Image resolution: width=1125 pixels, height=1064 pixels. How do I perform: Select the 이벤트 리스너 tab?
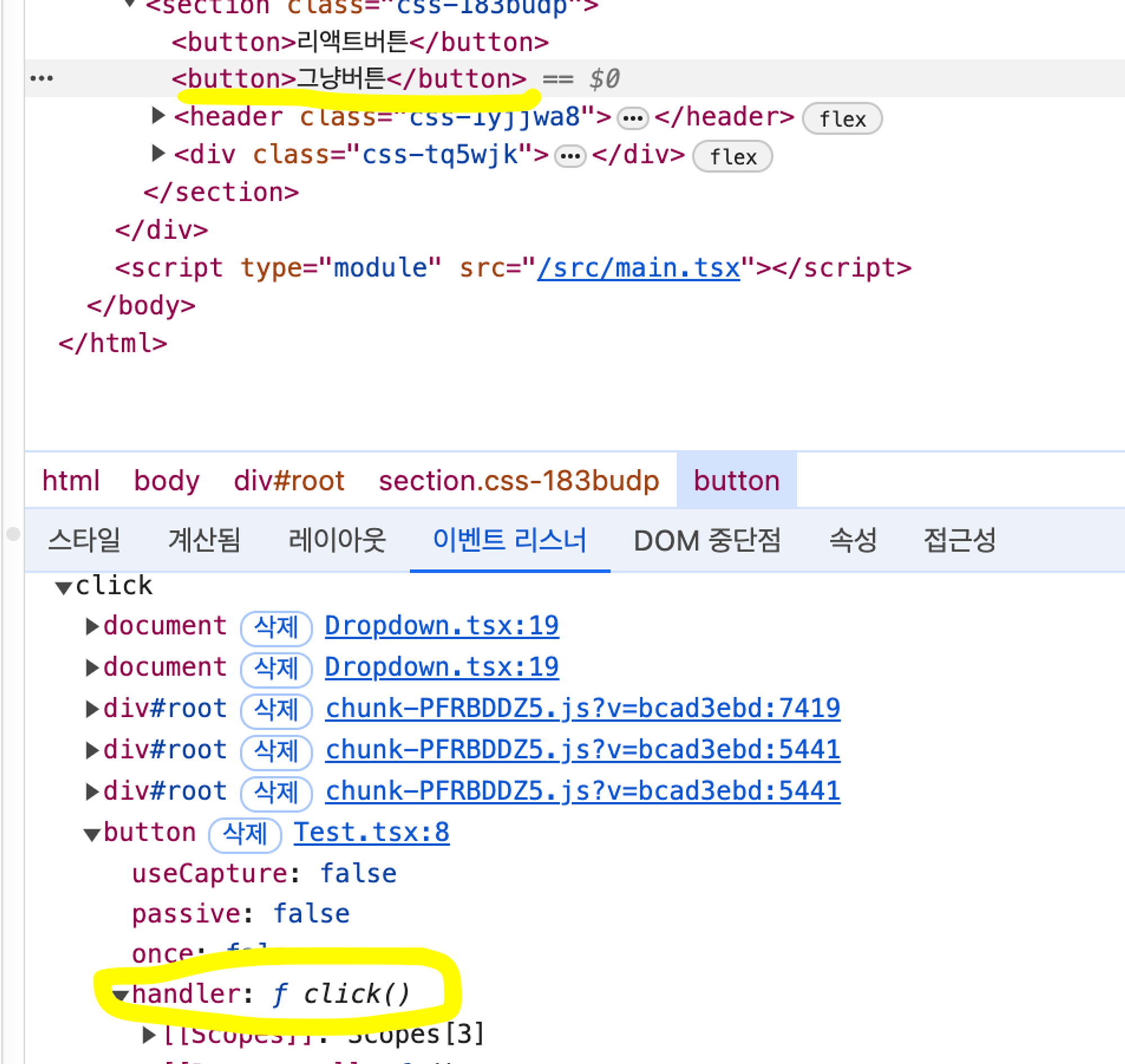(510, 540)
